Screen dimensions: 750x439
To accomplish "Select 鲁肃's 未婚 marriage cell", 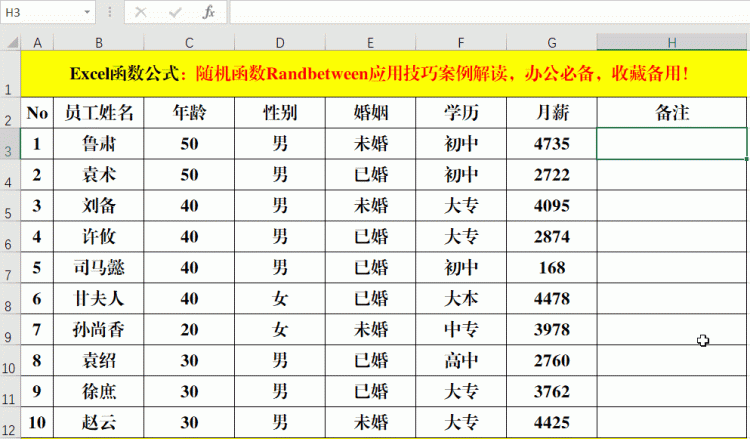I will [370, 143].
